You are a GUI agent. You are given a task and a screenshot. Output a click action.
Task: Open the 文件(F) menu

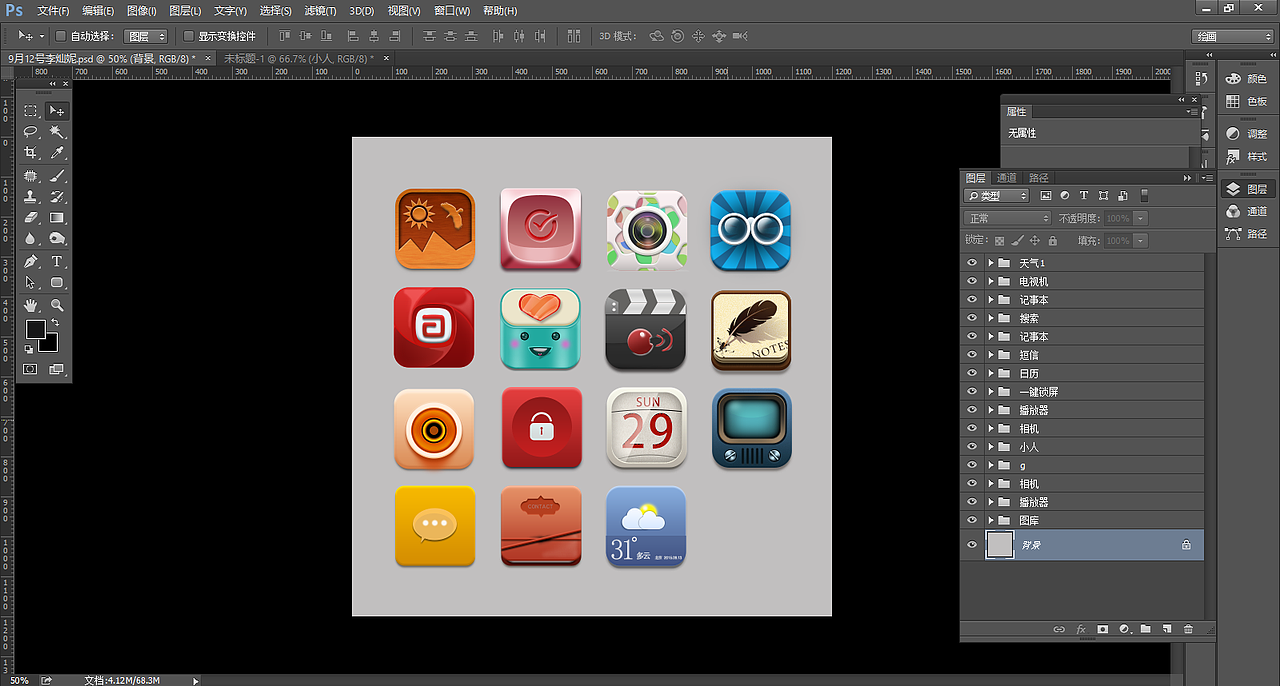click(x=53, y=11)
